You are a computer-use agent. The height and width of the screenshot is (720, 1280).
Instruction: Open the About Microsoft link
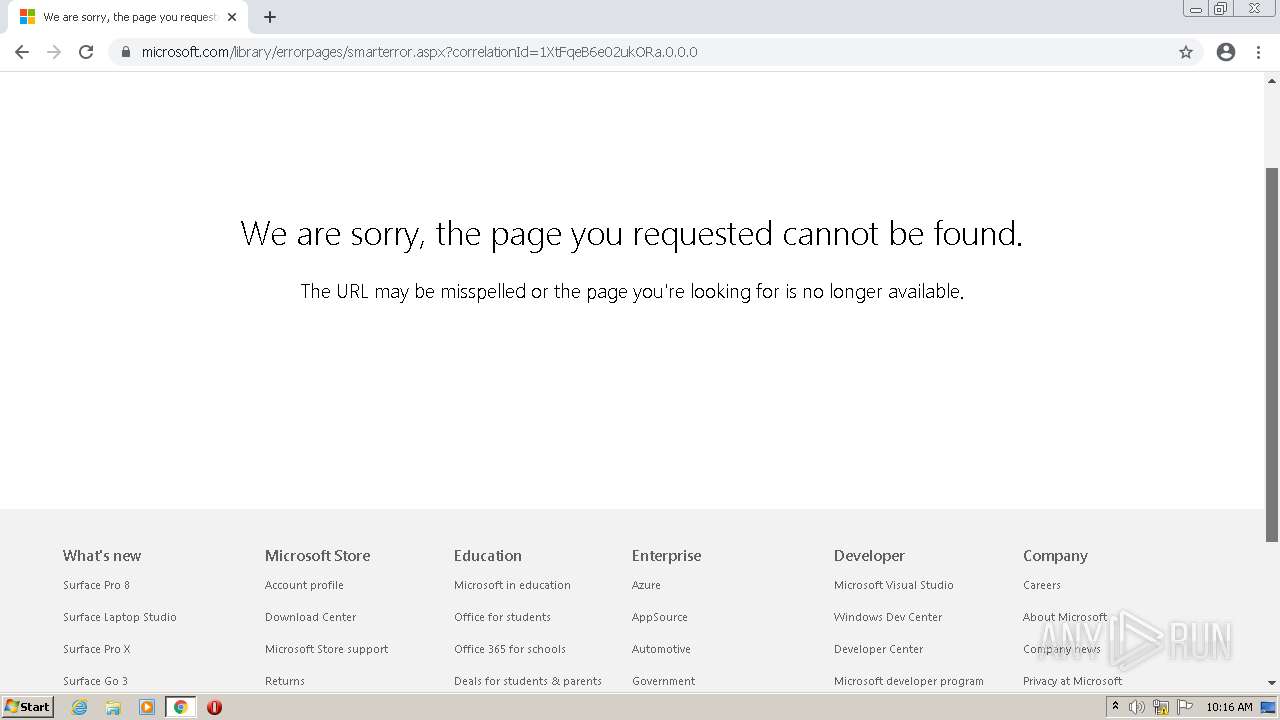(1065, 617)
